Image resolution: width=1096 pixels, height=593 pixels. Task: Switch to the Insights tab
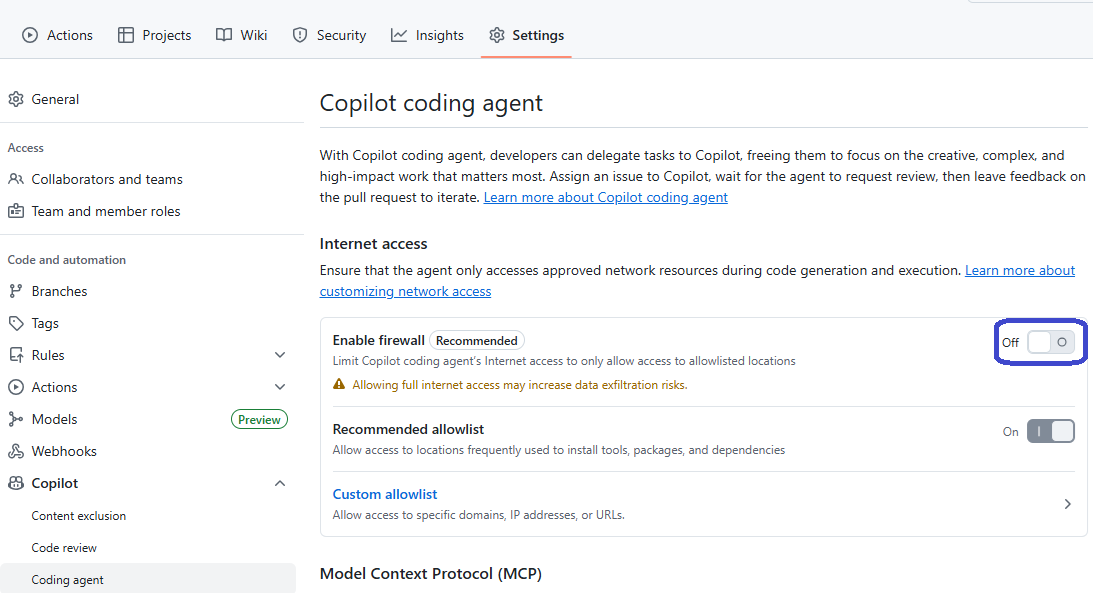tap(427, 35)
